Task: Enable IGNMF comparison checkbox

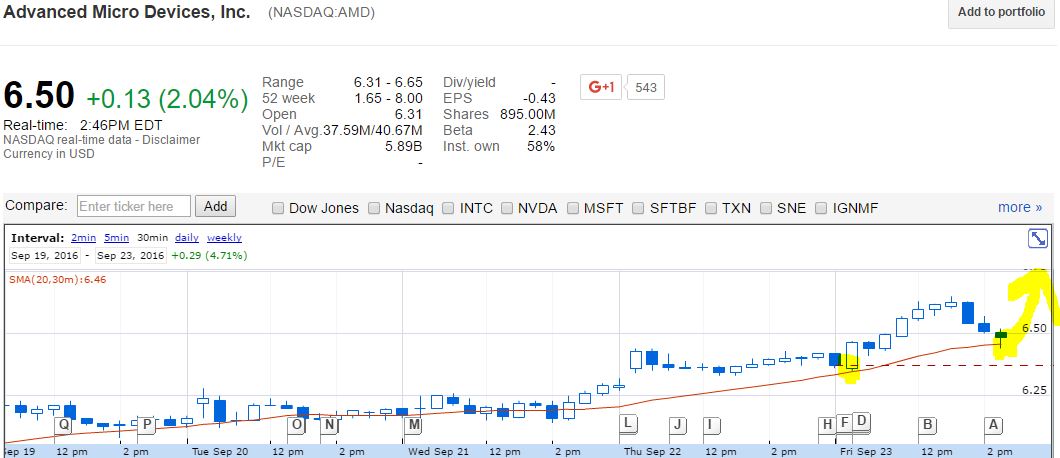Action: (x=821, y=208)
